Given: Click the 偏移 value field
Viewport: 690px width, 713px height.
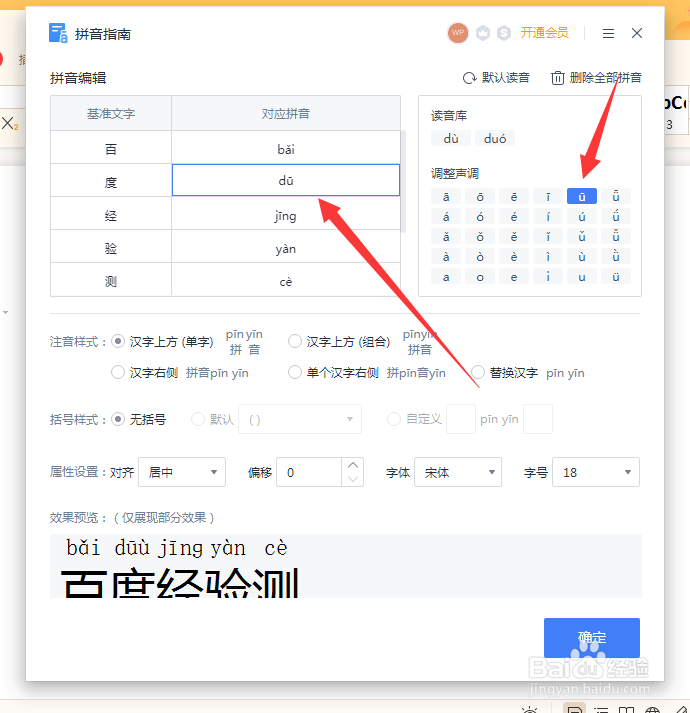Looking at the screenshot, I should click(309, 472).
